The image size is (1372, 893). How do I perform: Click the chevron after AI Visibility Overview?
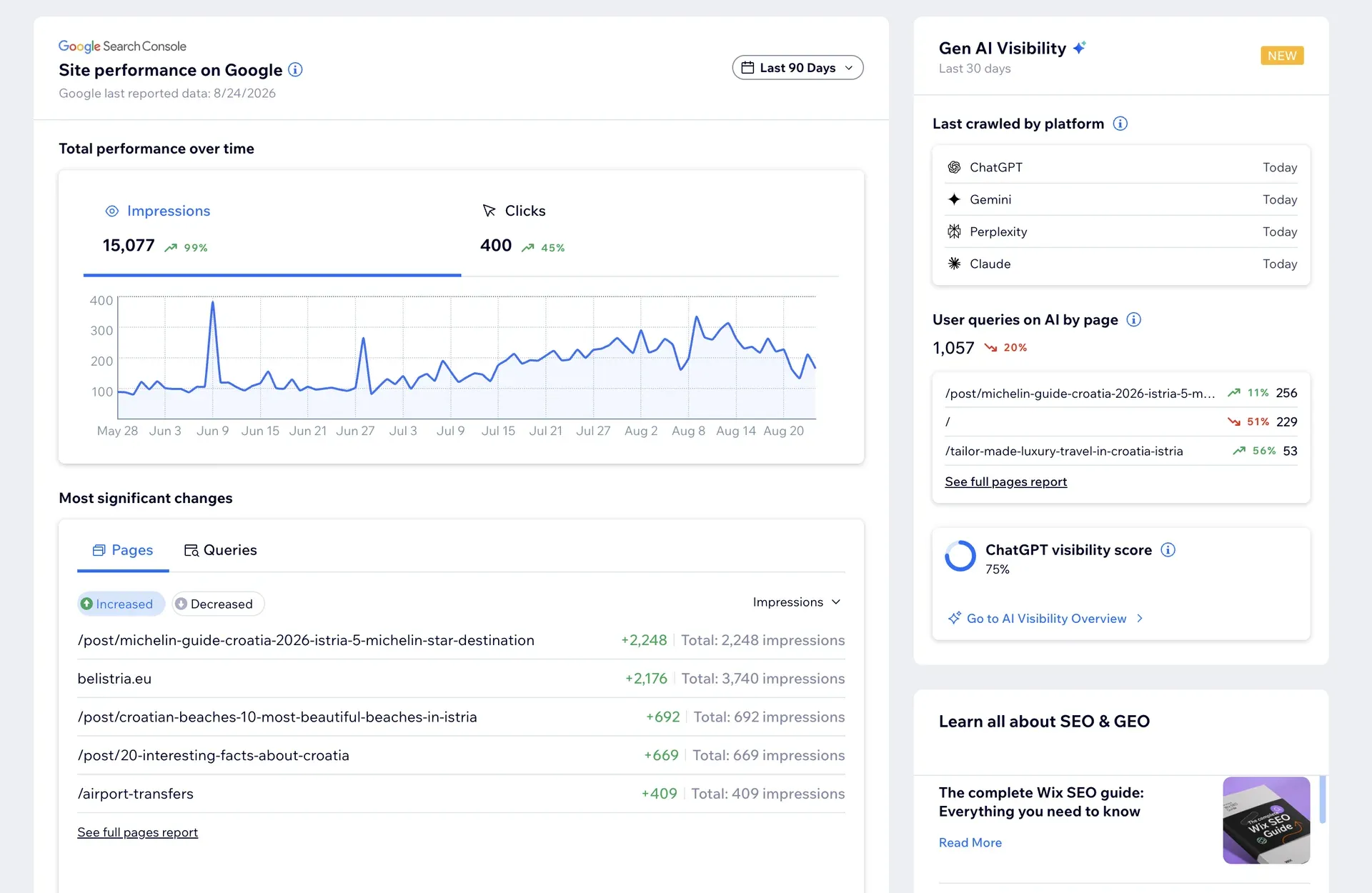click(x=1140, y=619)
